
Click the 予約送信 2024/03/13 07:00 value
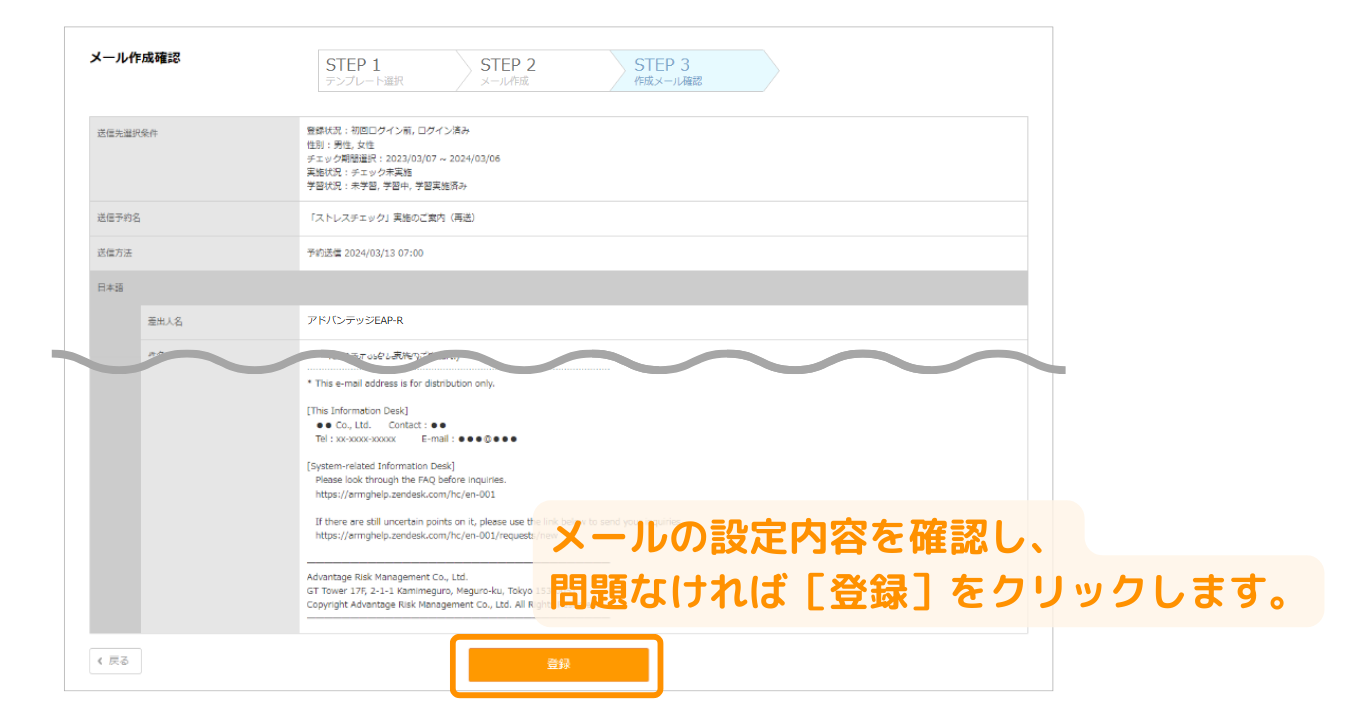click(x=365, y=253)
